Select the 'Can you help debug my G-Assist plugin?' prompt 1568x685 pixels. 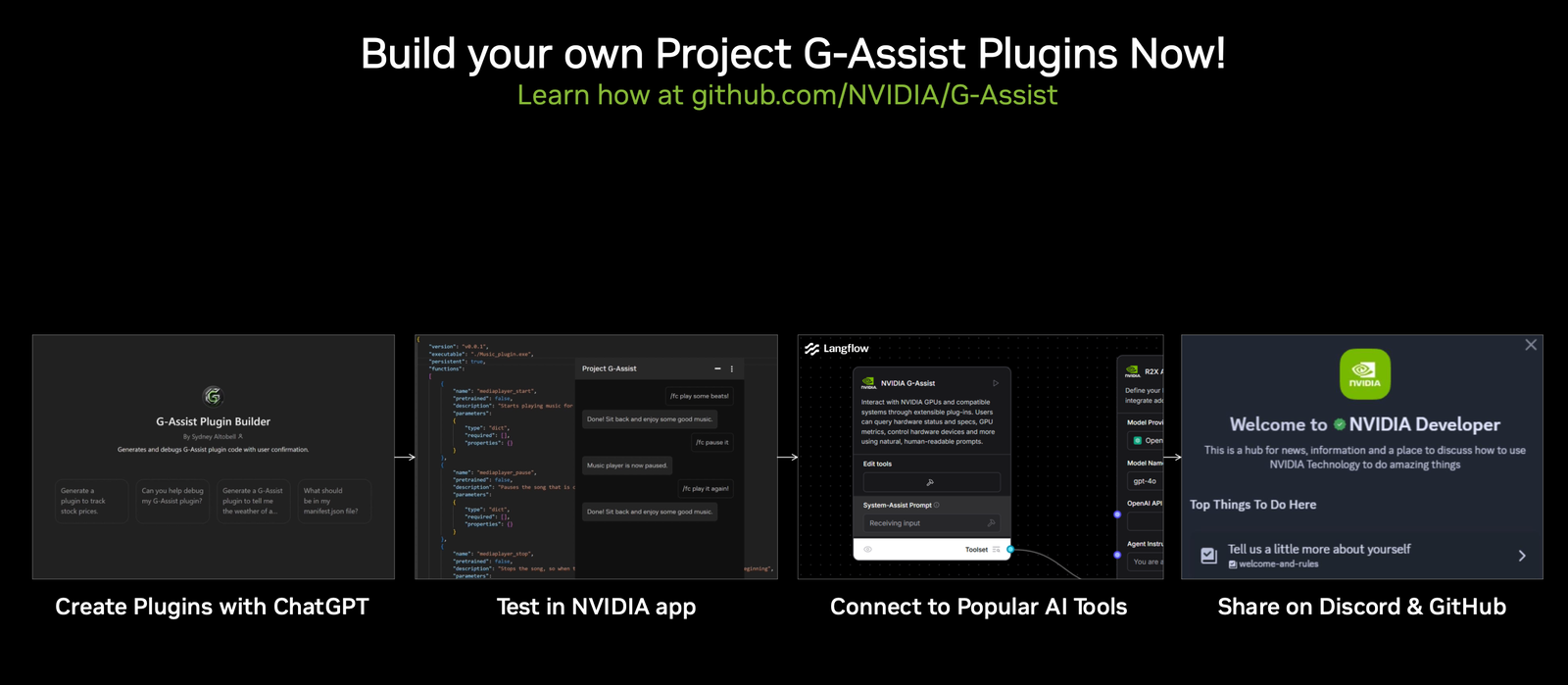pos(172,501)
